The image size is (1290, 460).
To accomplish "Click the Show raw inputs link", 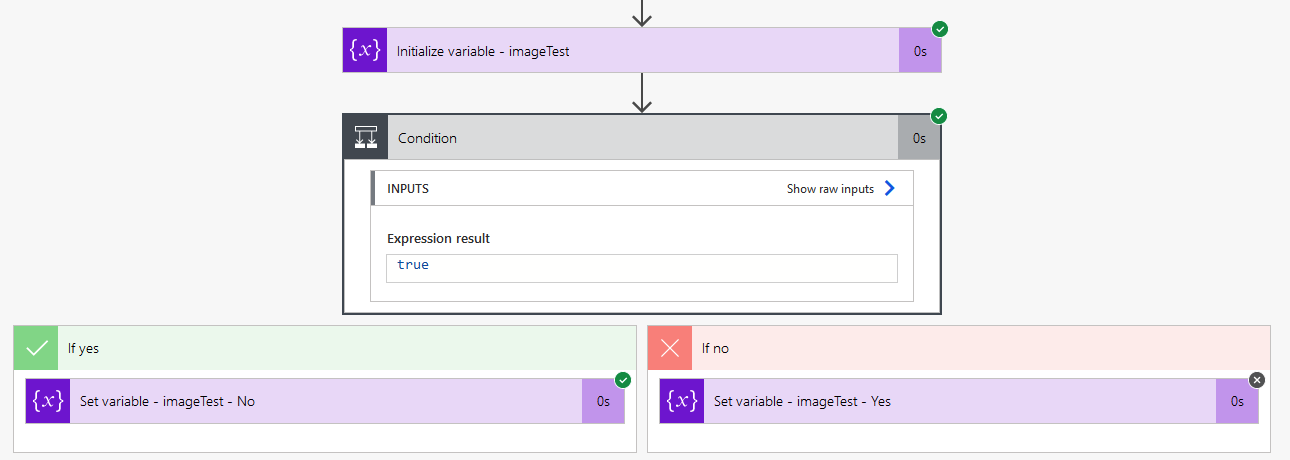I will point(830,188).
